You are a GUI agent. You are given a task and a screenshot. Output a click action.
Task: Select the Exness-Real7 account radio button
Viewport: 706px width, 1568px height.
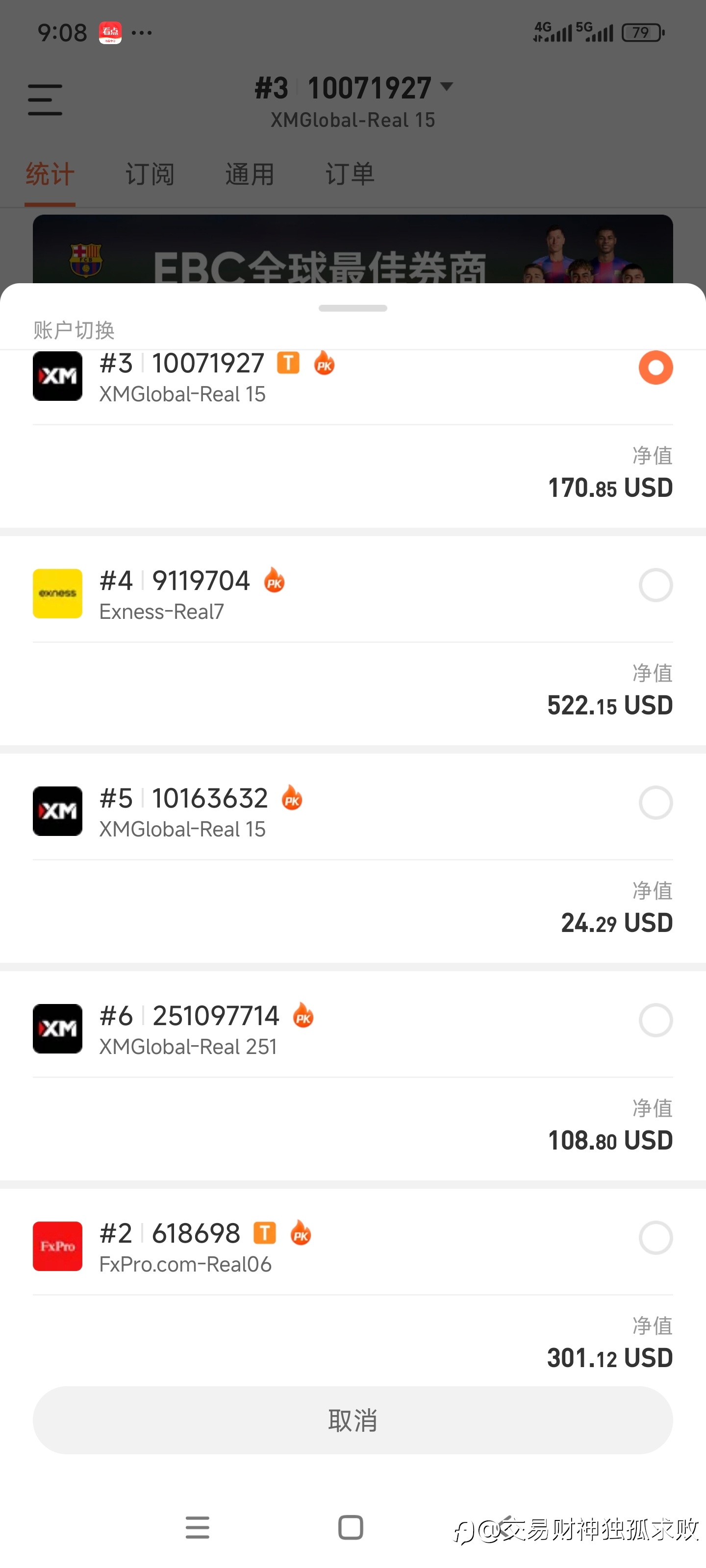pyautogui.click(x=656, y=585)
